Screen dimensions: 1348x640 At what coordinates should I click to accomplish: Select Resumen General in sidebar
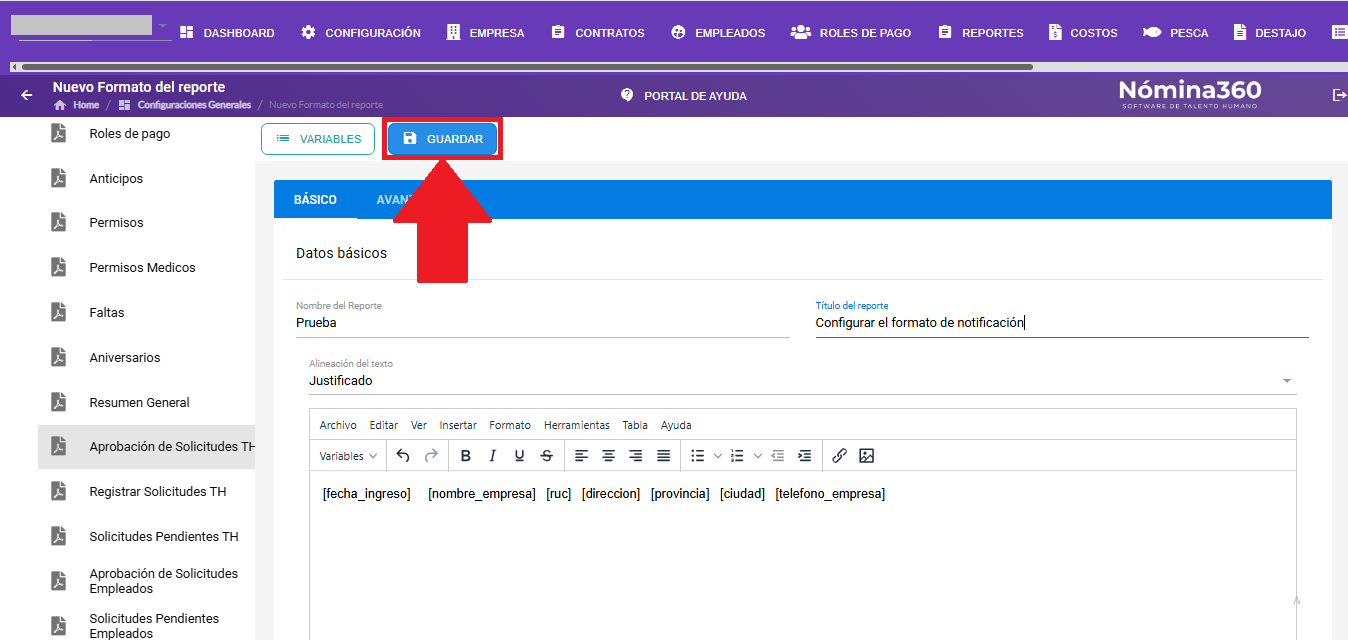(146, 403)
